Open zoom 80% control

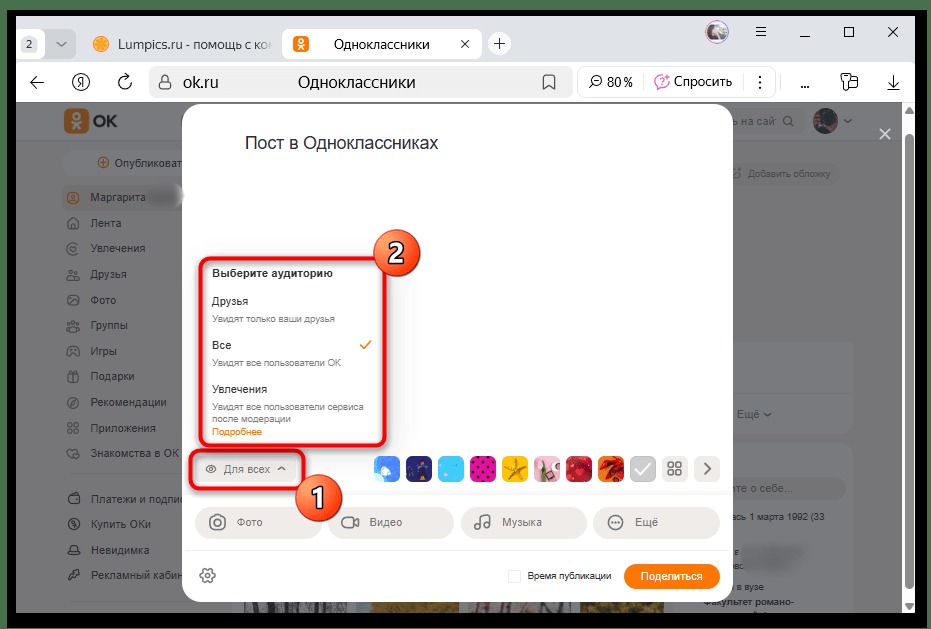[x=611, y=82]
